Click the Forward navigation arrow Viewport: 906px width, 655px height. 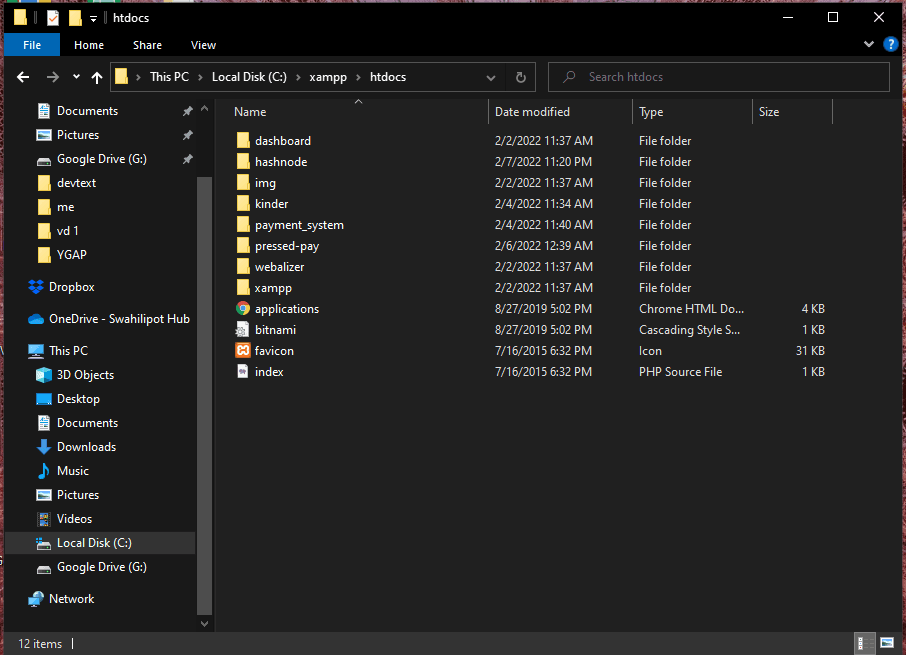pyautogui.click(x=53, y=77)
